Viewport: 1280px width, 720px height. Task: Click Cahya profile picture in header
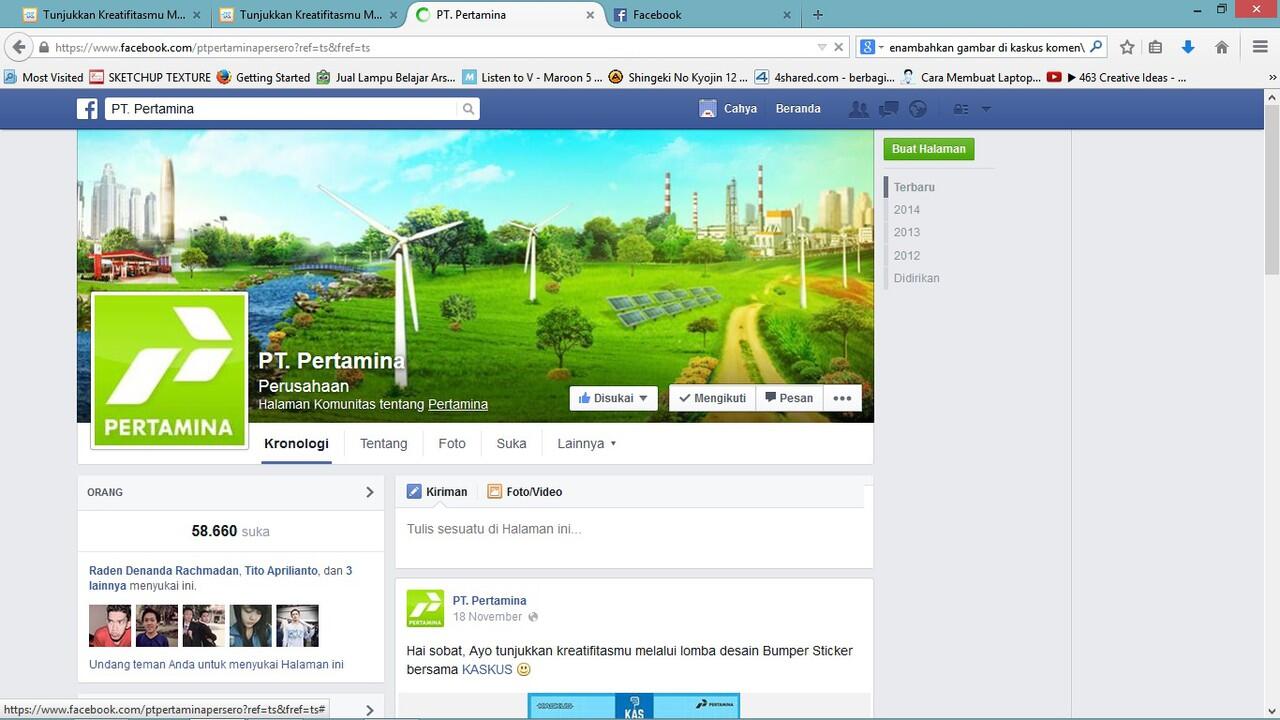[x=708, y=109]
